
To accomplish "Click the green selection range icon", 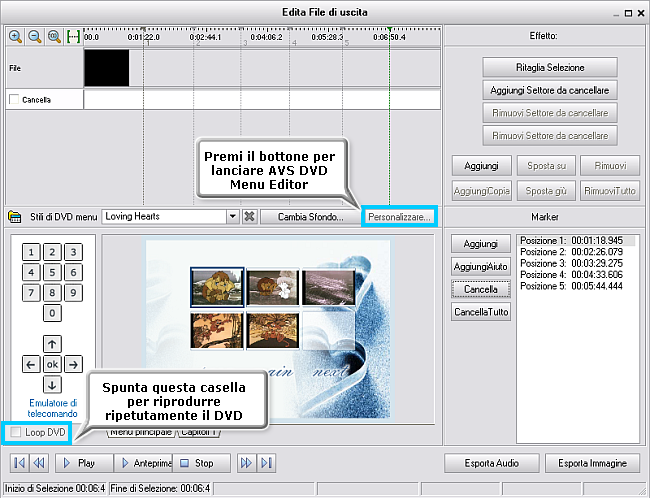I will pos(73,36).
